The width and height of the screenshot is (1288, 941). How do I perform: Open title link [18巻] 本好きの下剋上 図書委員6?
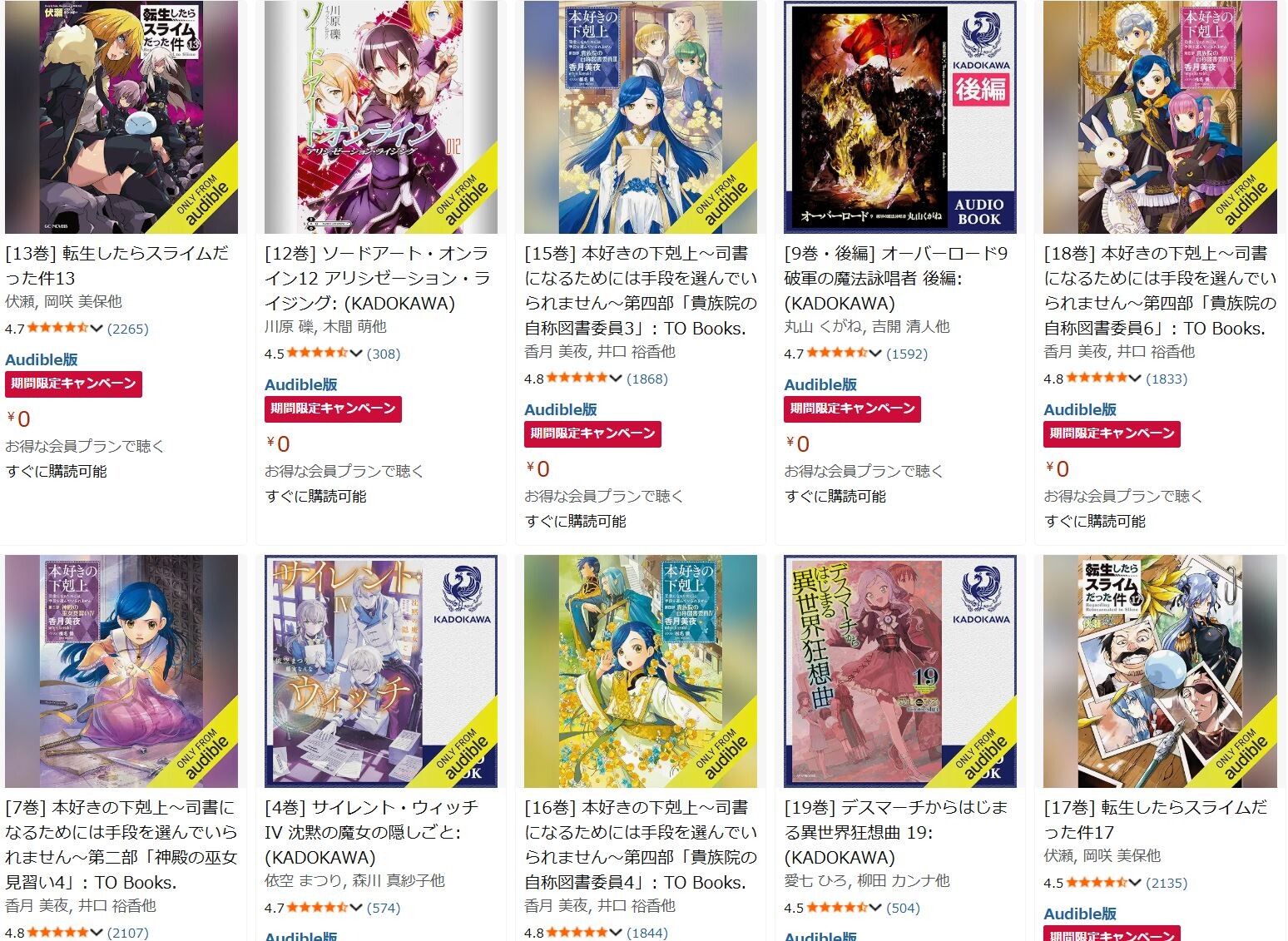(x=1160, y=290)
